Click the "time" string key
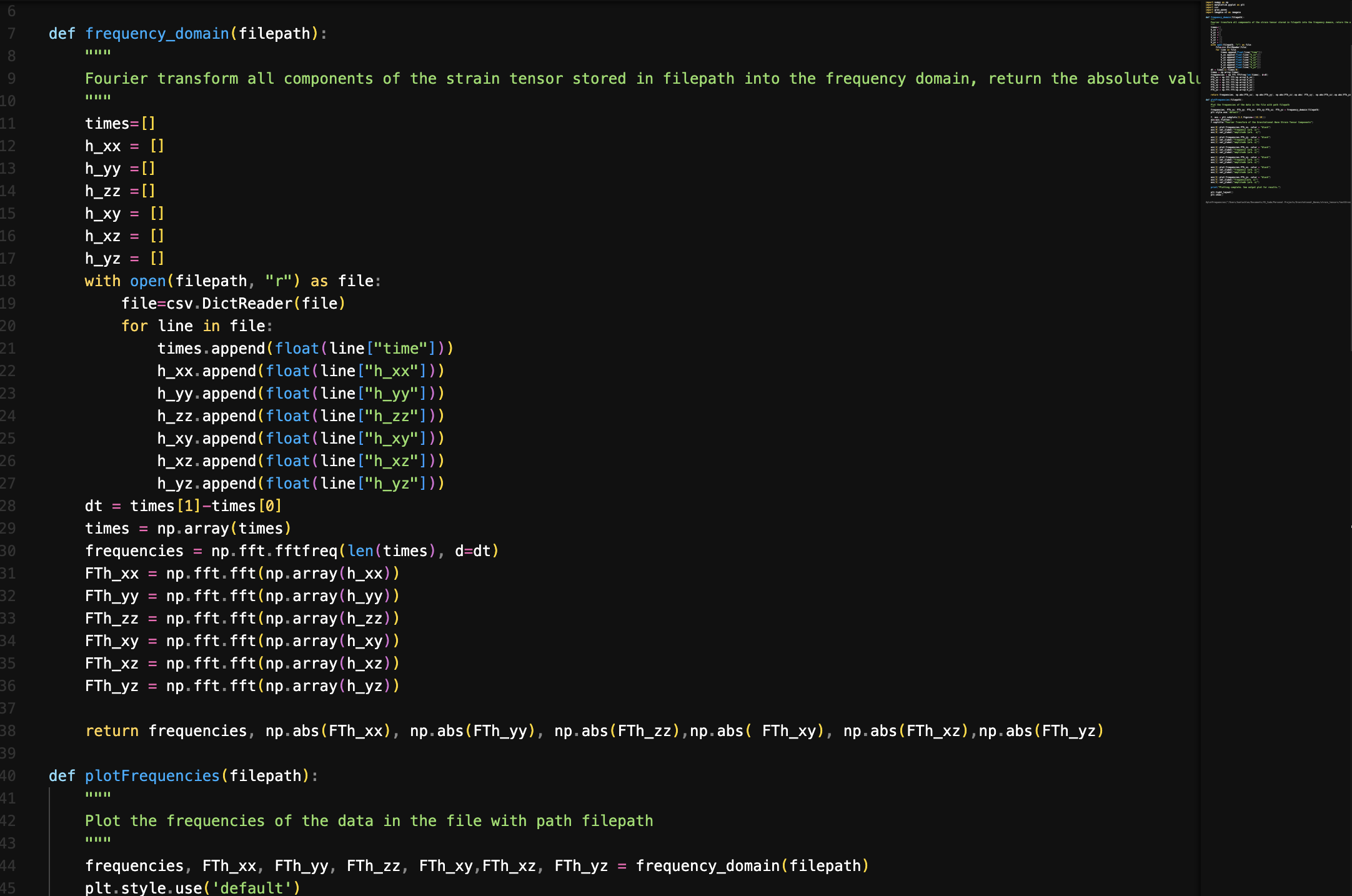The width and height of the screenshot is (1352, 896). (400, 349)
